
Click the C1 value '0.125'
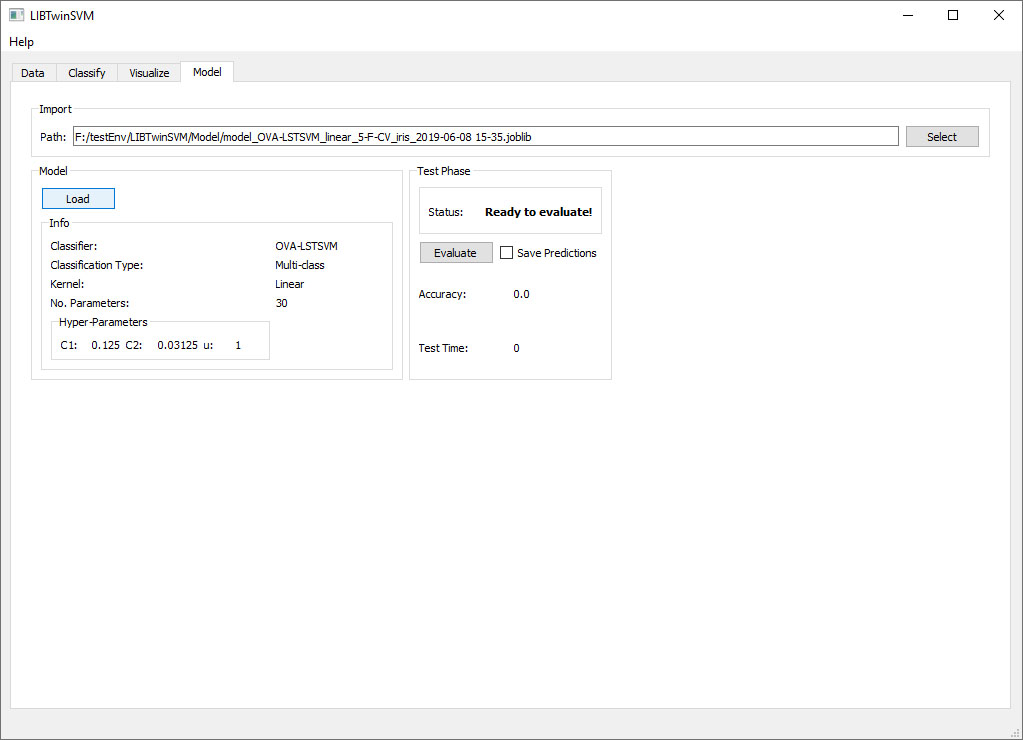105,345
